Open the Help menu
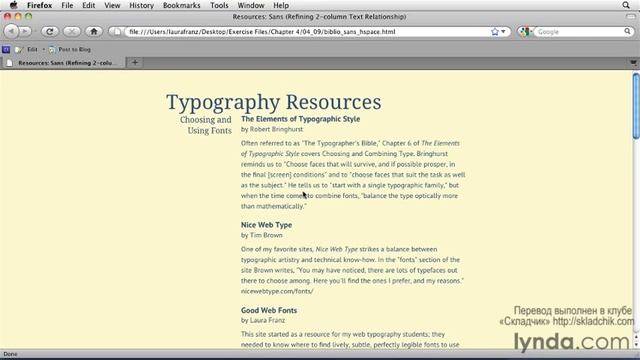 (x=281, y=5)
